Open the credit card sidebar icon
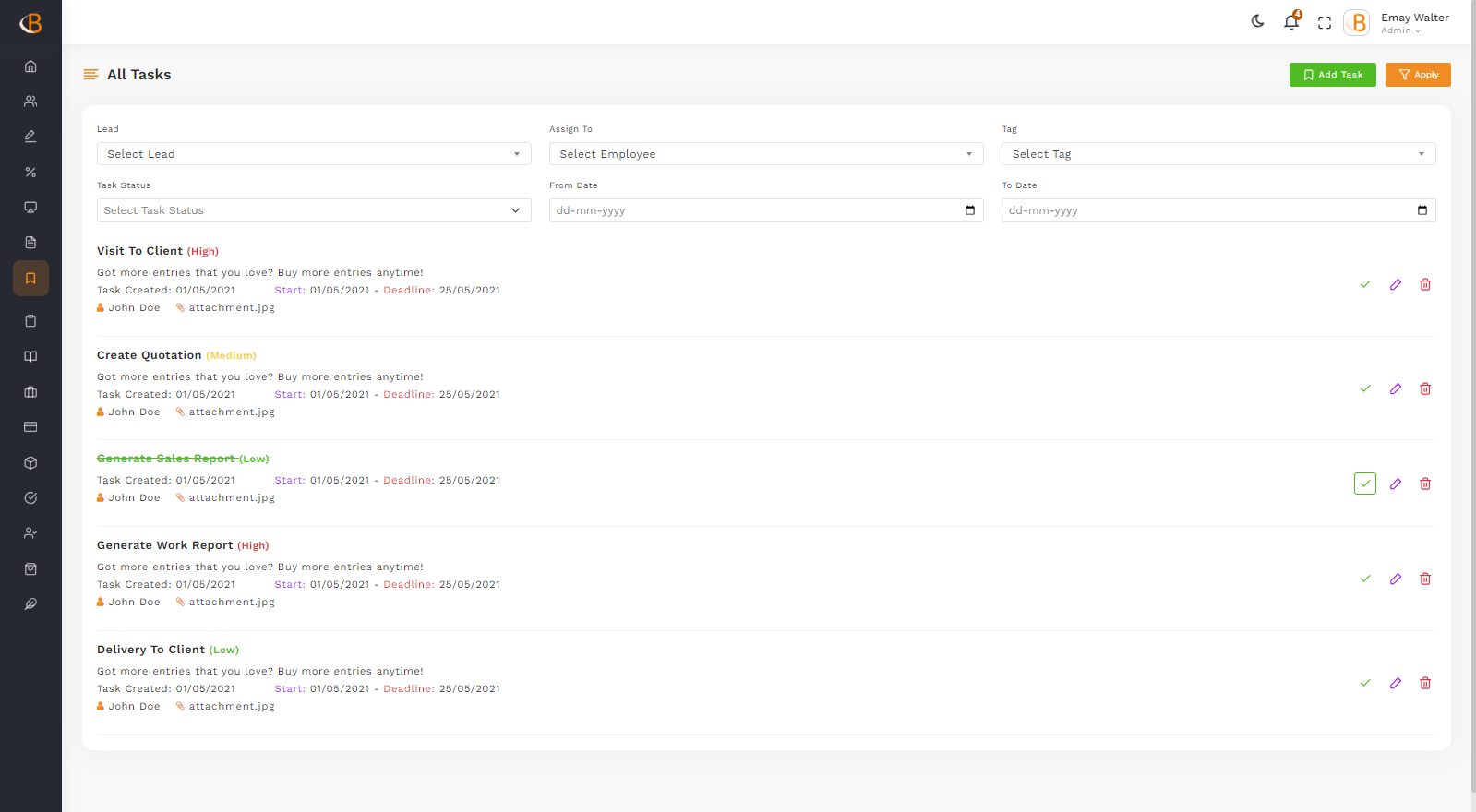The width and height of the screenshot is (1476, 812). coord(30,427)
